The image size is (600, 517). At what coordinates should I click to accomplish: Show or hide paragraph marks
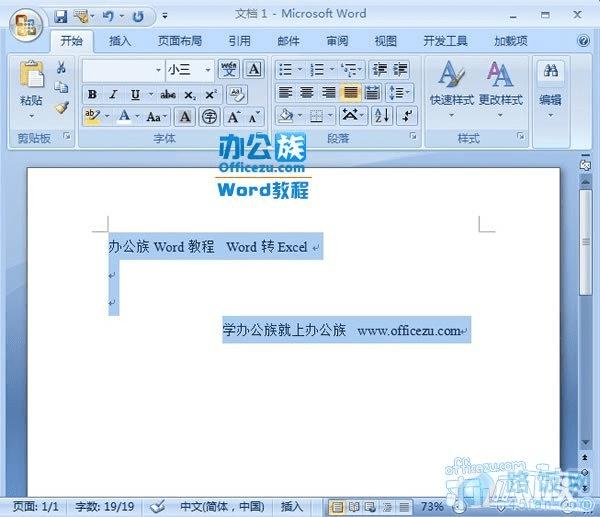tap(407, 116)
